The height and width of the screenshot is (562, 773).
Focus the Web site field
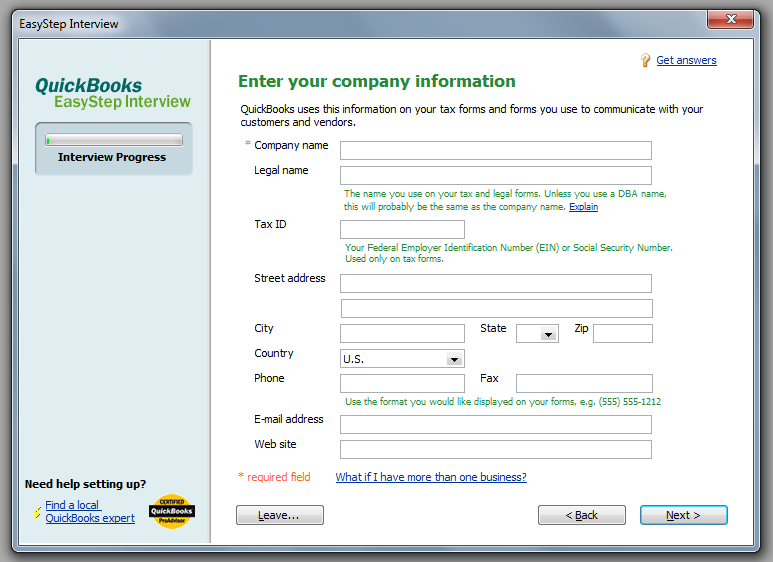coord(495,450)
